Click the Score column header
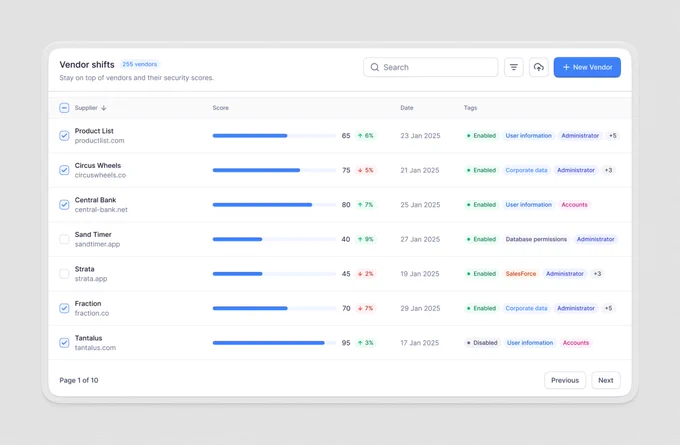This screenshot has width=680, height=445. pyautogui.click(x=221, y=108)
